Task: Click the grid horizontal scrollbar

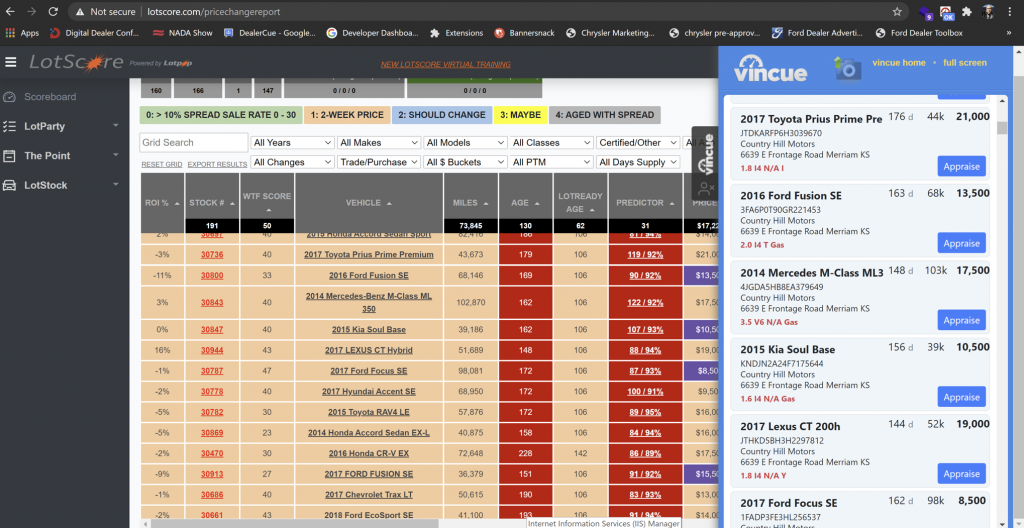Action: tap(294, 523)
